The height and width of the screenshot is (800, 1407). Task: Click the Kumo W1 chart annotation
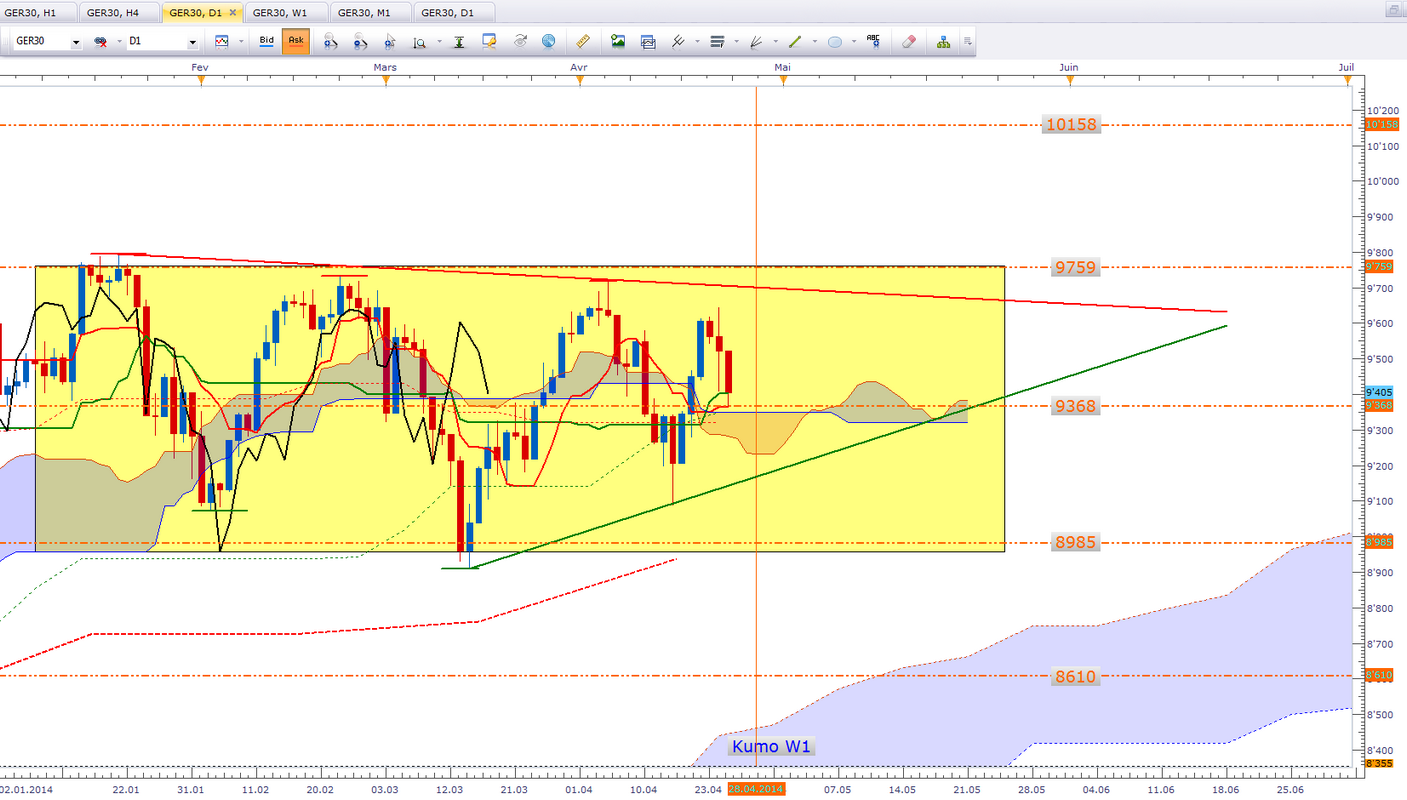pyautogui.click(x=771, y=746)
